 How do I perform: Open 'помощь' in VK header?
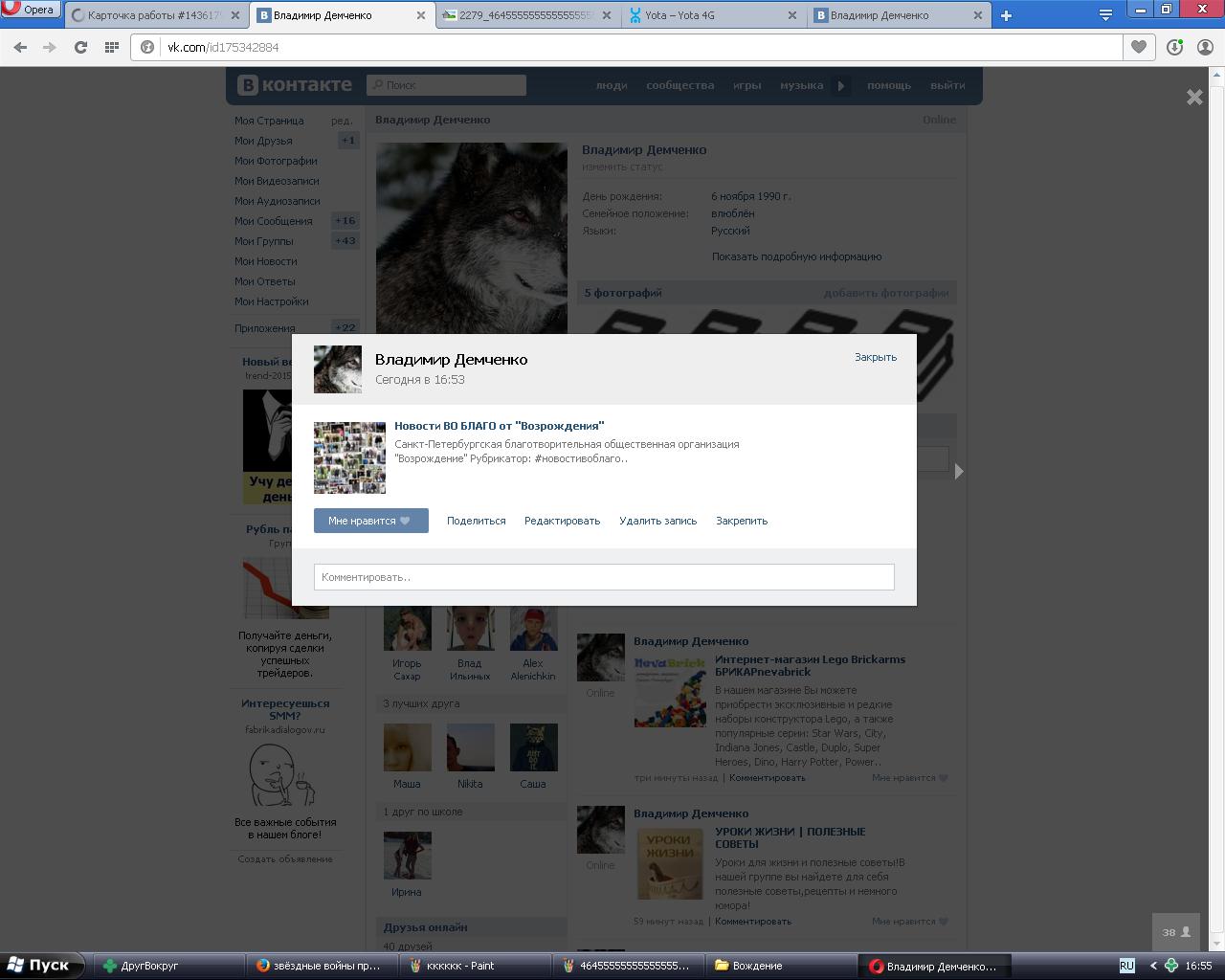coord(889,85)
